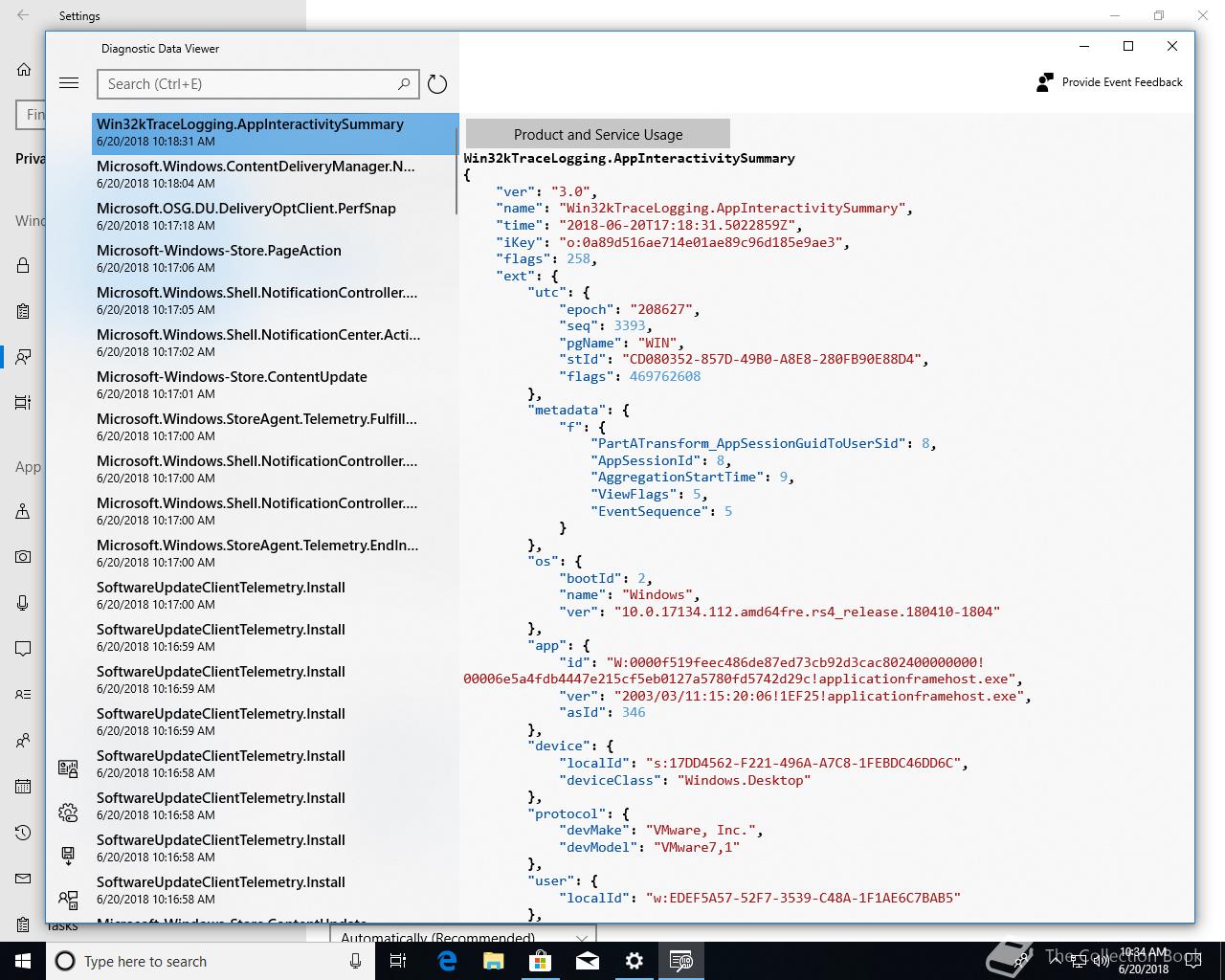Open Diagnostics & feedback icon in Settings sidebar

[23, 357]
